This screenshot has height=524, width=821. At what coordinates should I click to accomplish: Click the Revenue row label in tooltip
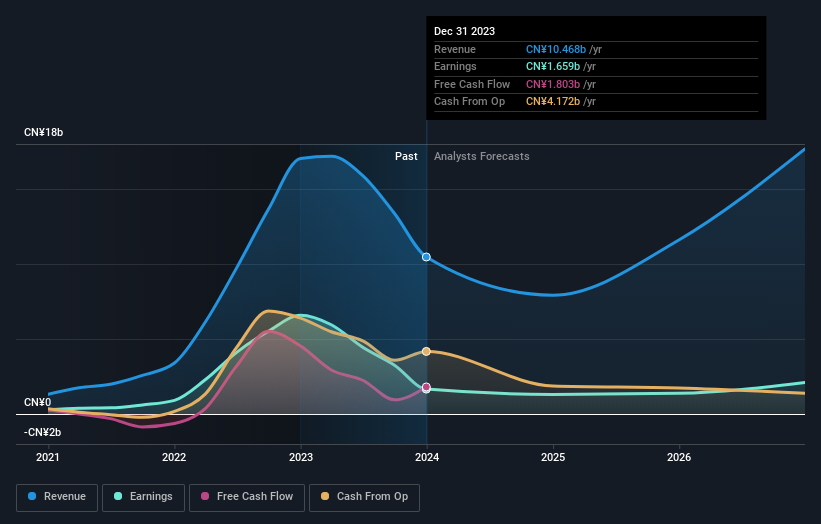point(455,49)
